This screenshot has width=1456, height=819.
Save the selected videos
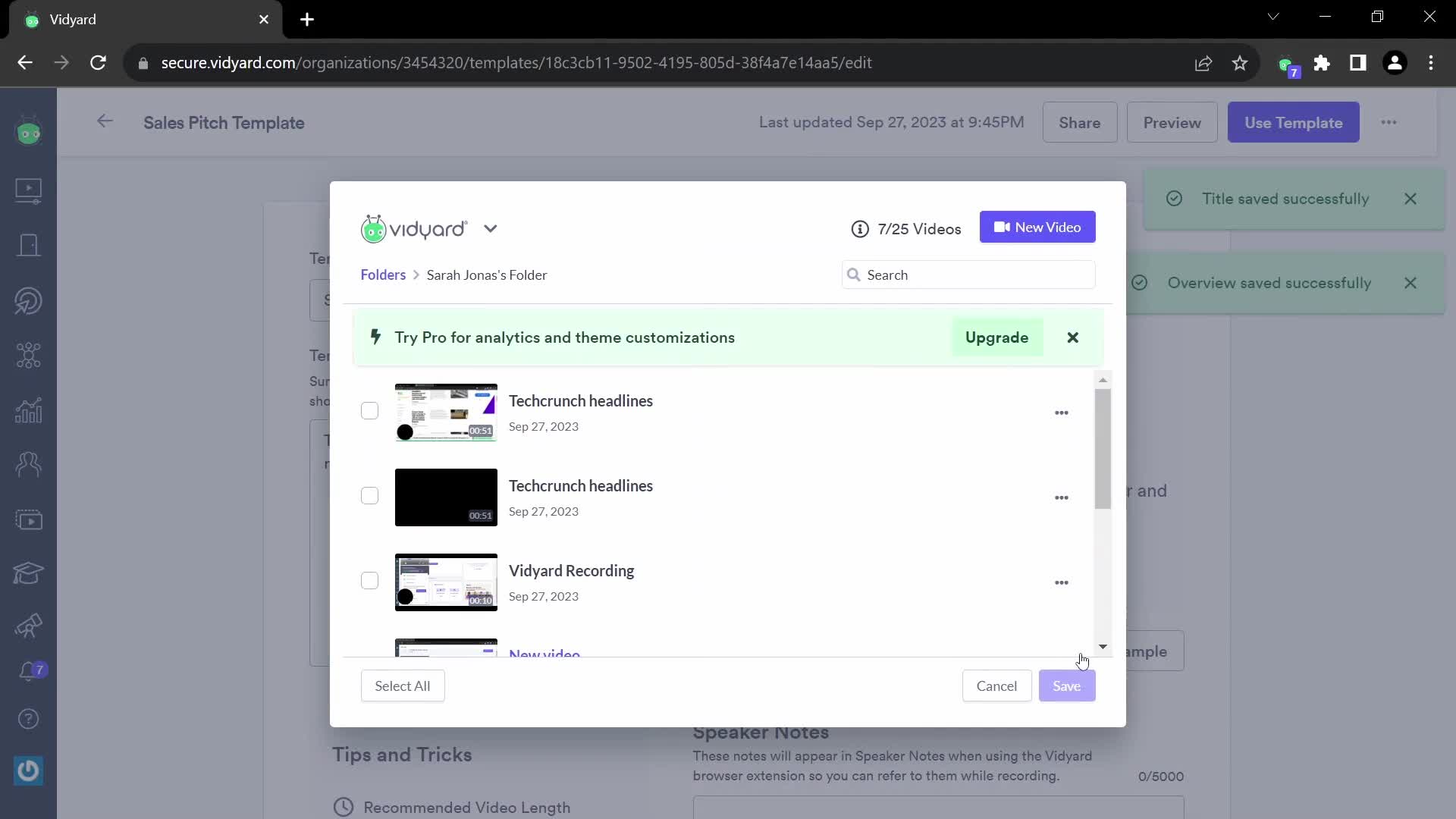[x=1066, y=686]
